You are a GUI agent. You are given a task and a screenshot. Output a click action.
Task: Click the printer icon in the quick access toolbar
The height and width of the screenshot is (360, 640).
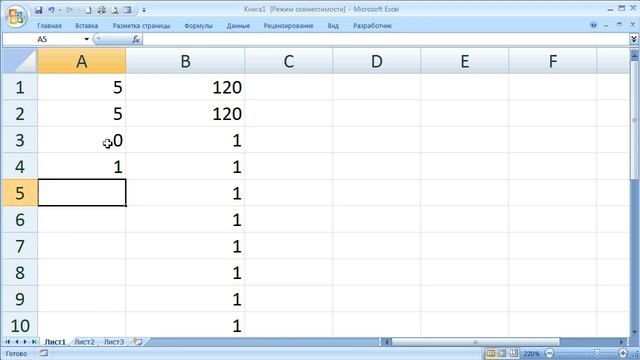pyautogui.click(x=102, y=10)
